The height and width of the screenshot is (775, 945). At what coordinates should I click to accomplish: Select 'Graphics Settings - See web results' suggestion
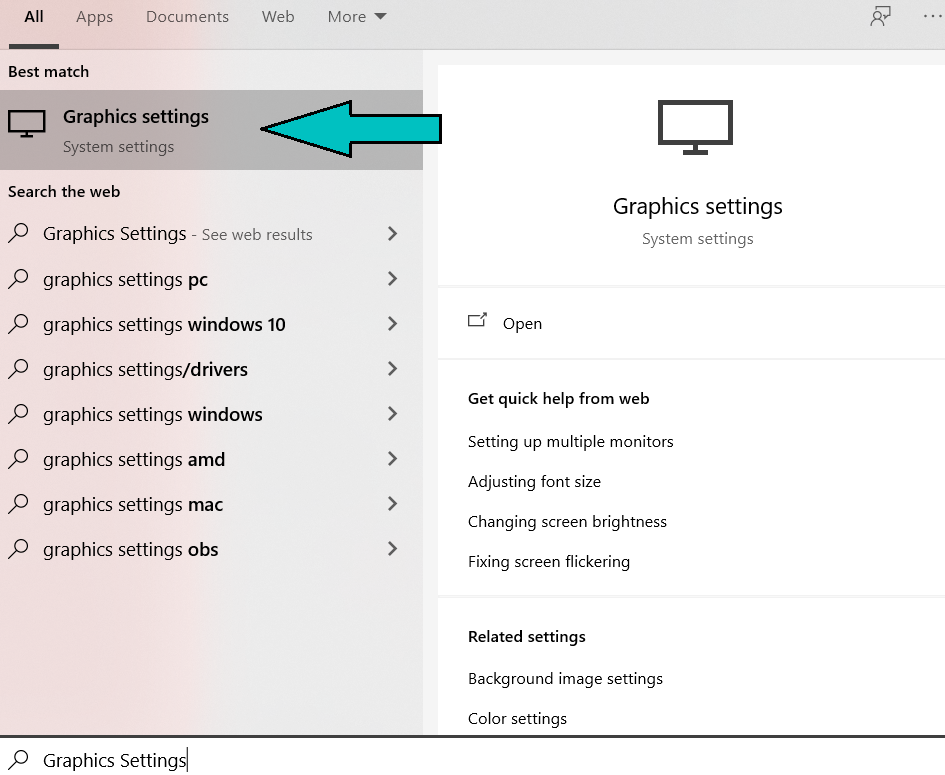pos(211,234)
